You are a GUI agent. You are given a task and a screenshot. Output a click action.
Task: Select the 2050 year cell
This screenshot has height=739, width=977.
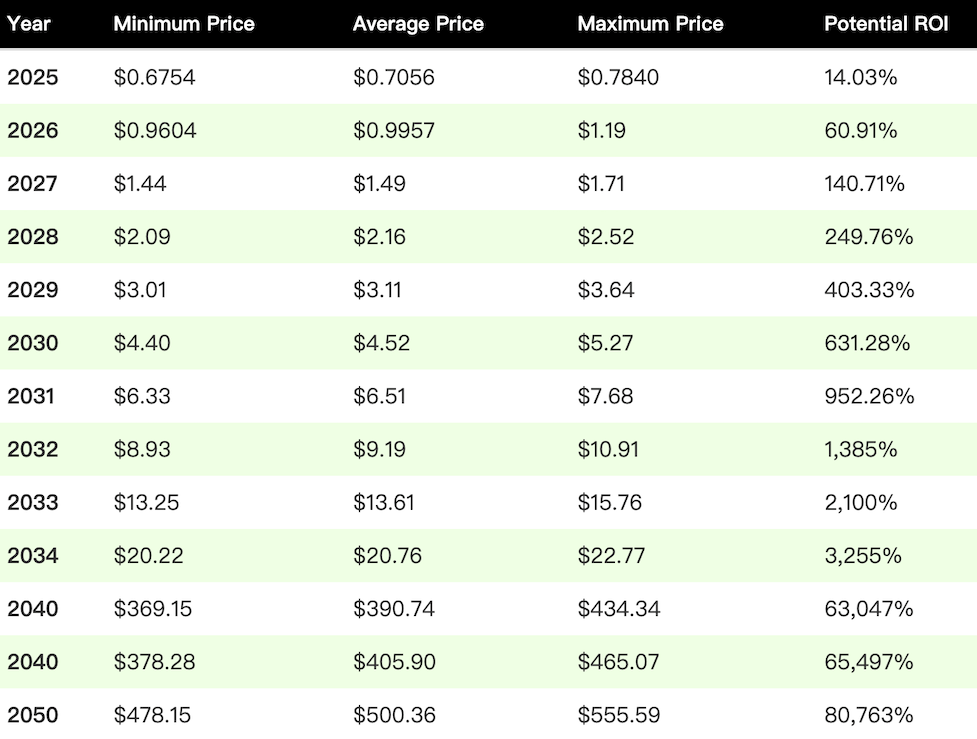click(32, 715)
